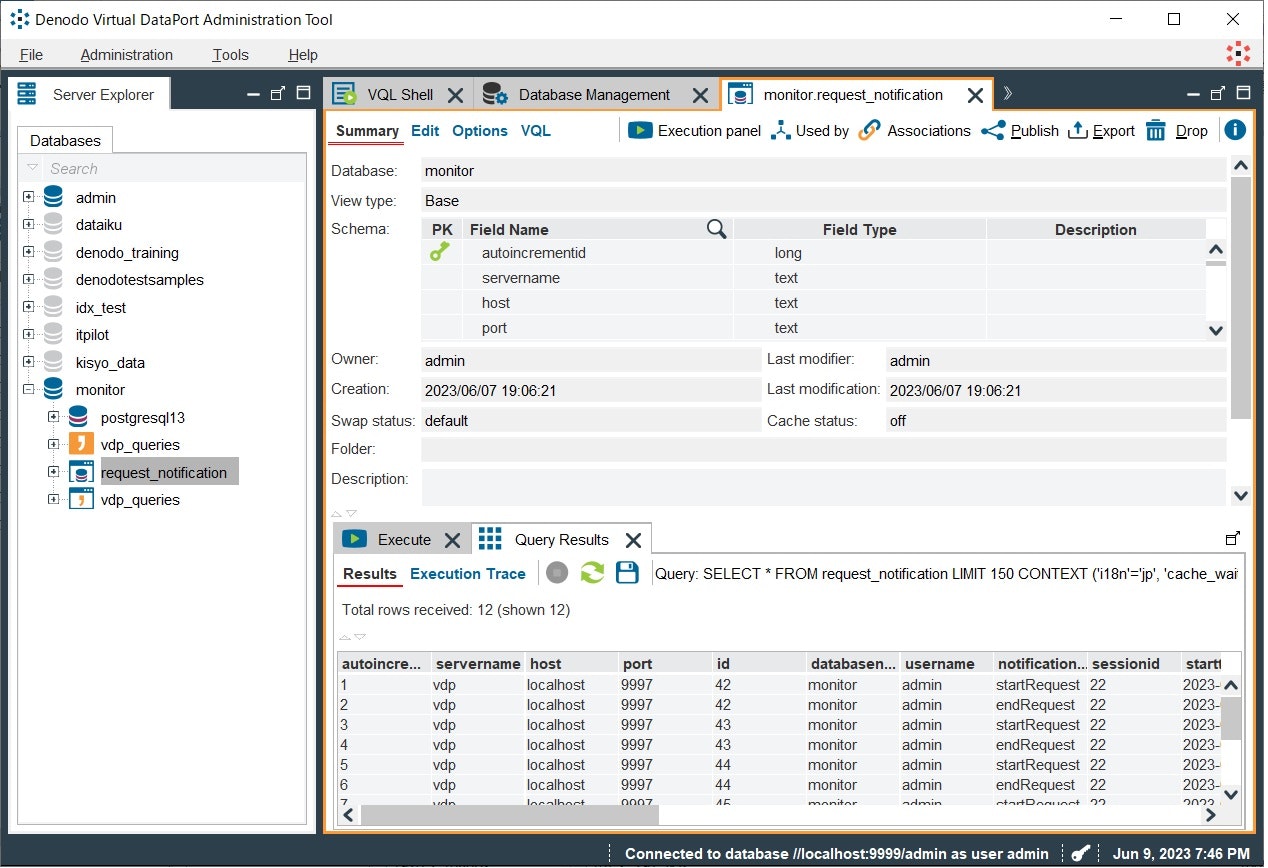Expand the postgresql13 node
The width and height of the screenshot is (1268, 868).
pyautogui.click(x=54, y=417)
